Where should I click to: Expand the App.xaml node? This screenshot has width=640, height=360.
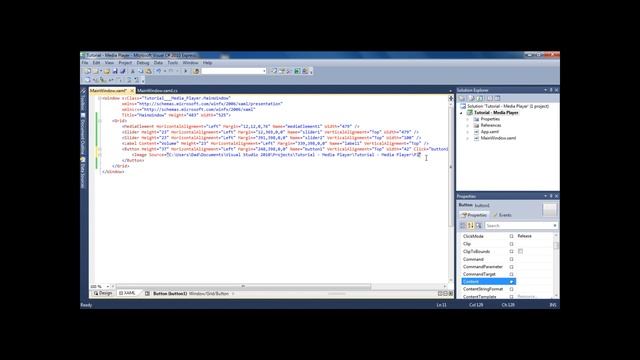pyautogui.click(x=468, y=132)
